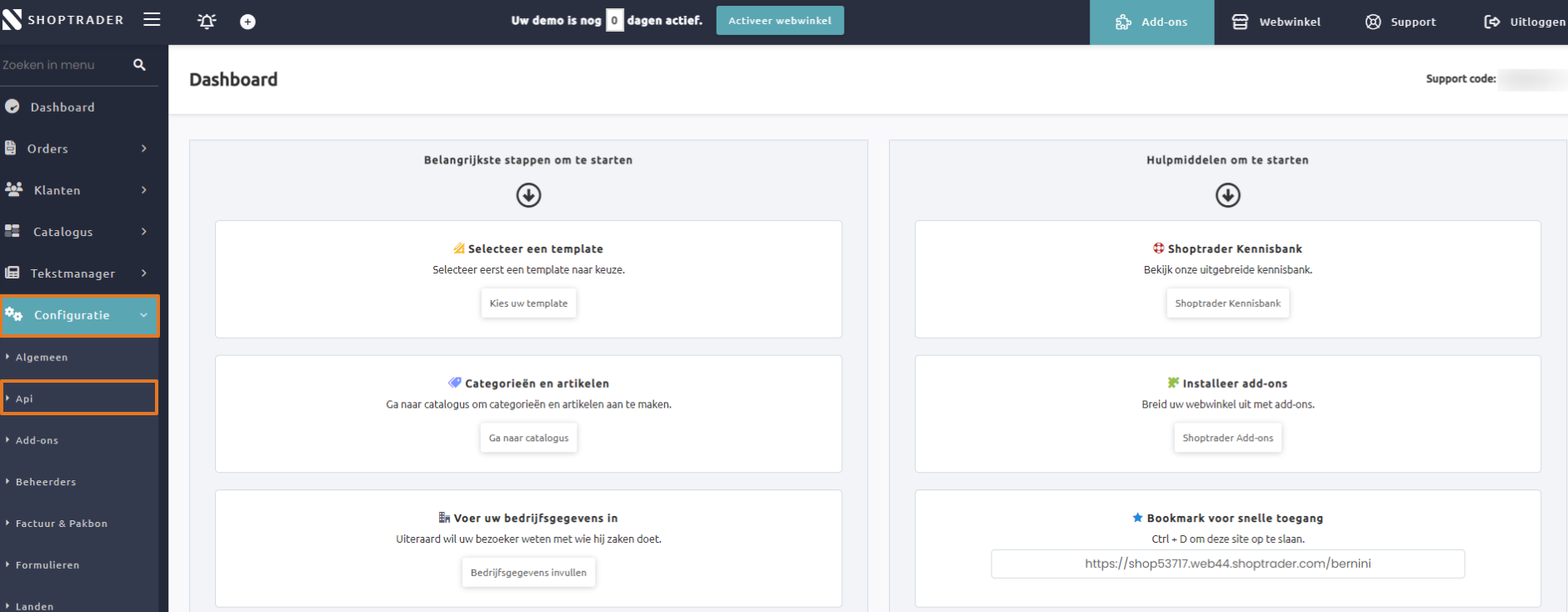Click the Webwinkel store icon
1568x612 pixels.
[1240, 22]
